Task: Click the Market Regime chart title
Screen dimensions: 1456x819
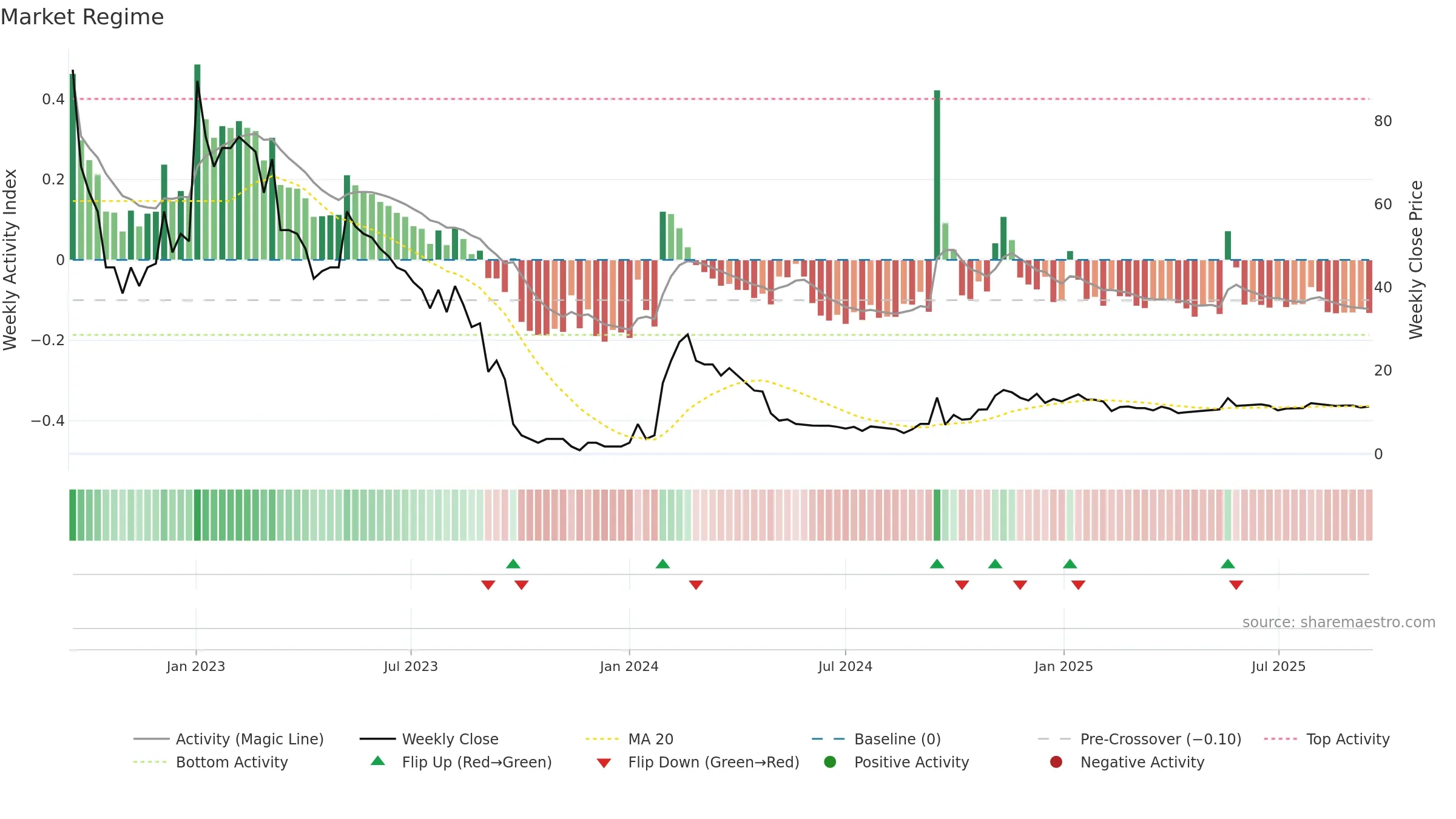Action: (x=82, y=17)
